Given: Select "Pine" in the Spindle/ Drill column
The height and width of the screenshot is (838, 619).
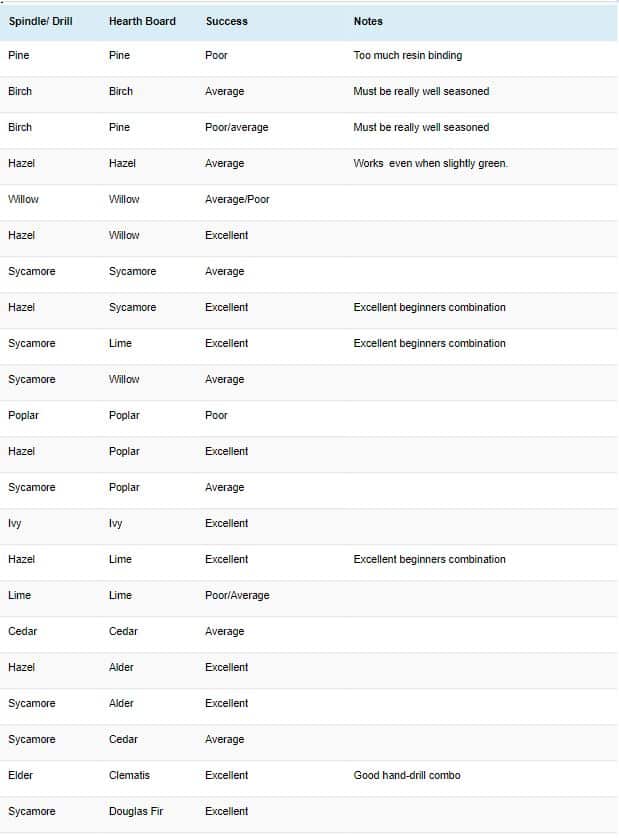Looking at the screenshot, I should point(18,55).
